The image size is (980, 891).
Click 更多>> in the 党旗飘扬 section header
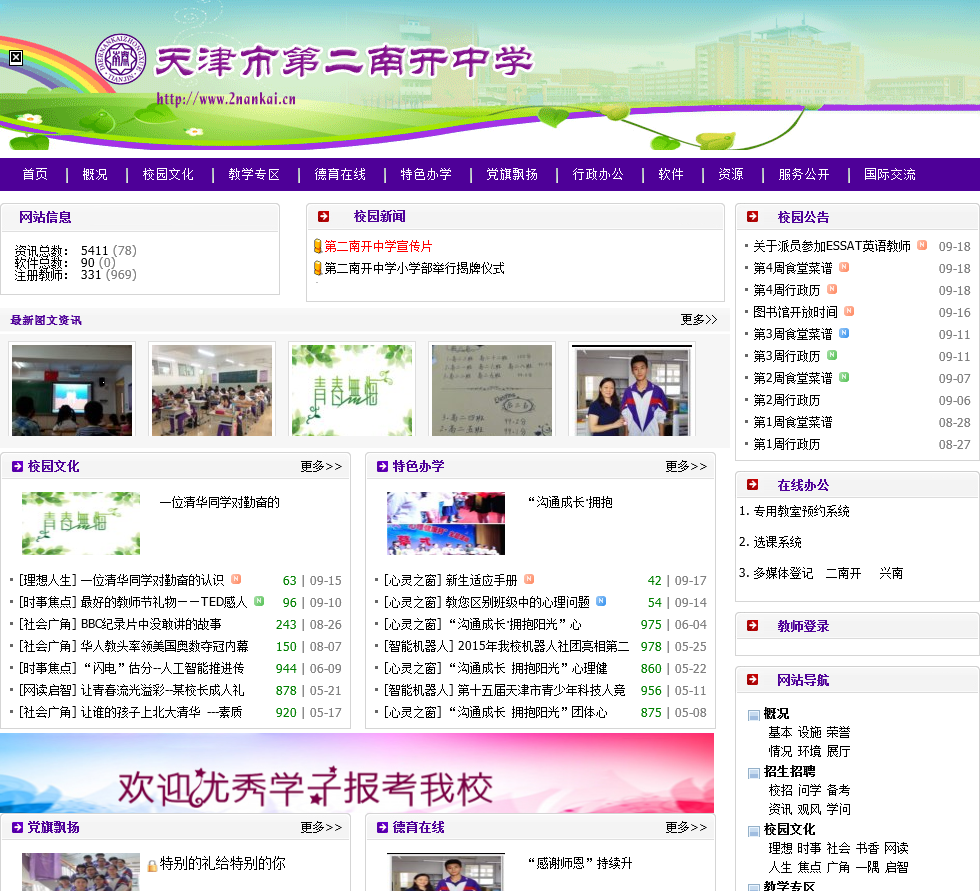(x=321, y=827)
